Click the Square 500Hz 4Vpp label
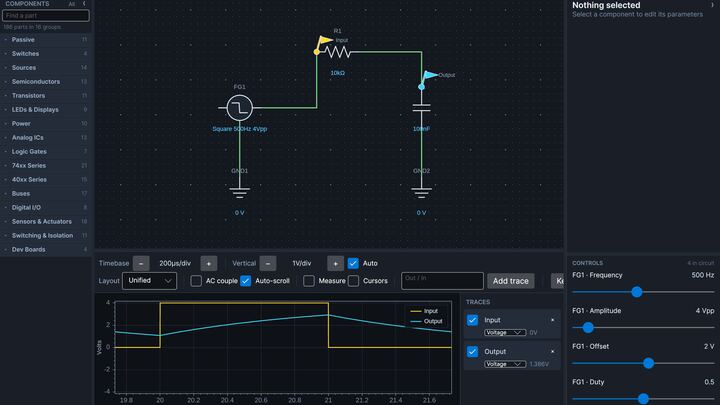Screen dimensions: 720x405 click(239, 129)
